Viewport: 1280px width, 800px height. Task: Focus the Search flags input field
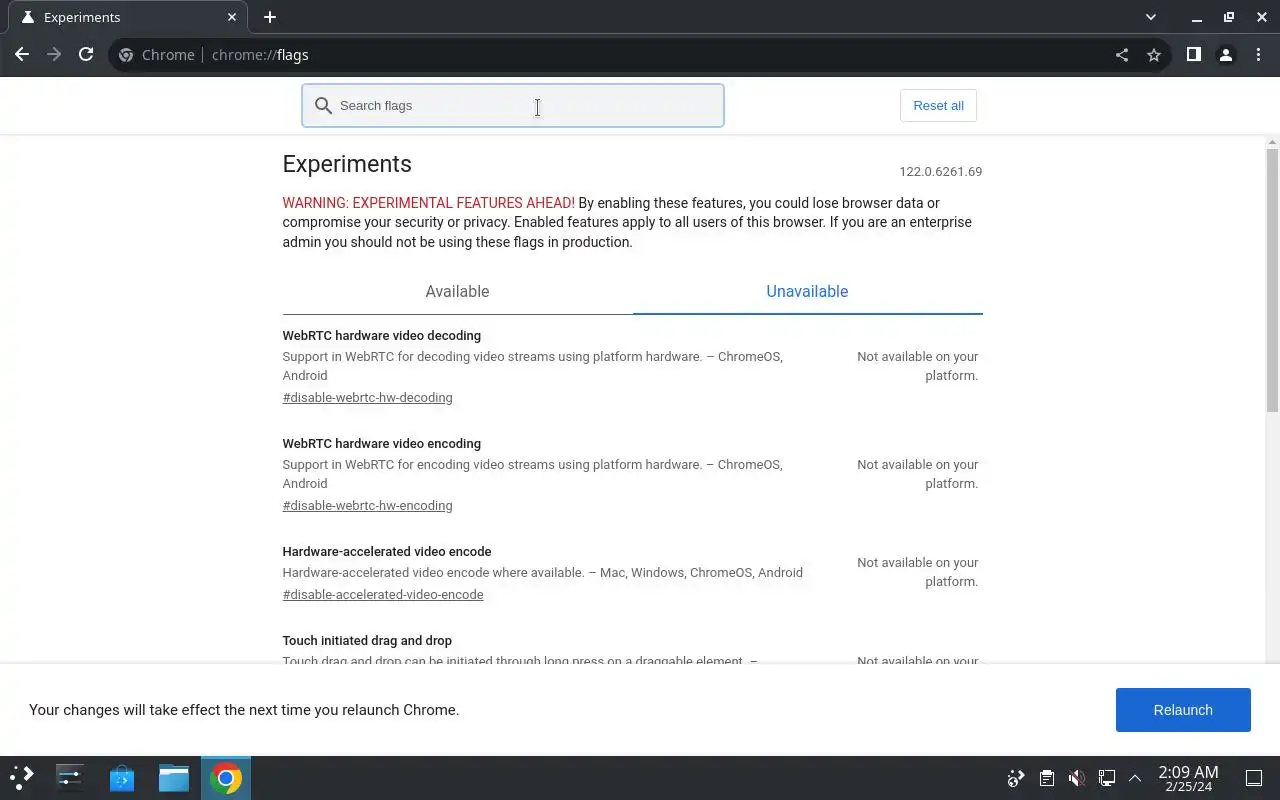(x=513, y=105)
